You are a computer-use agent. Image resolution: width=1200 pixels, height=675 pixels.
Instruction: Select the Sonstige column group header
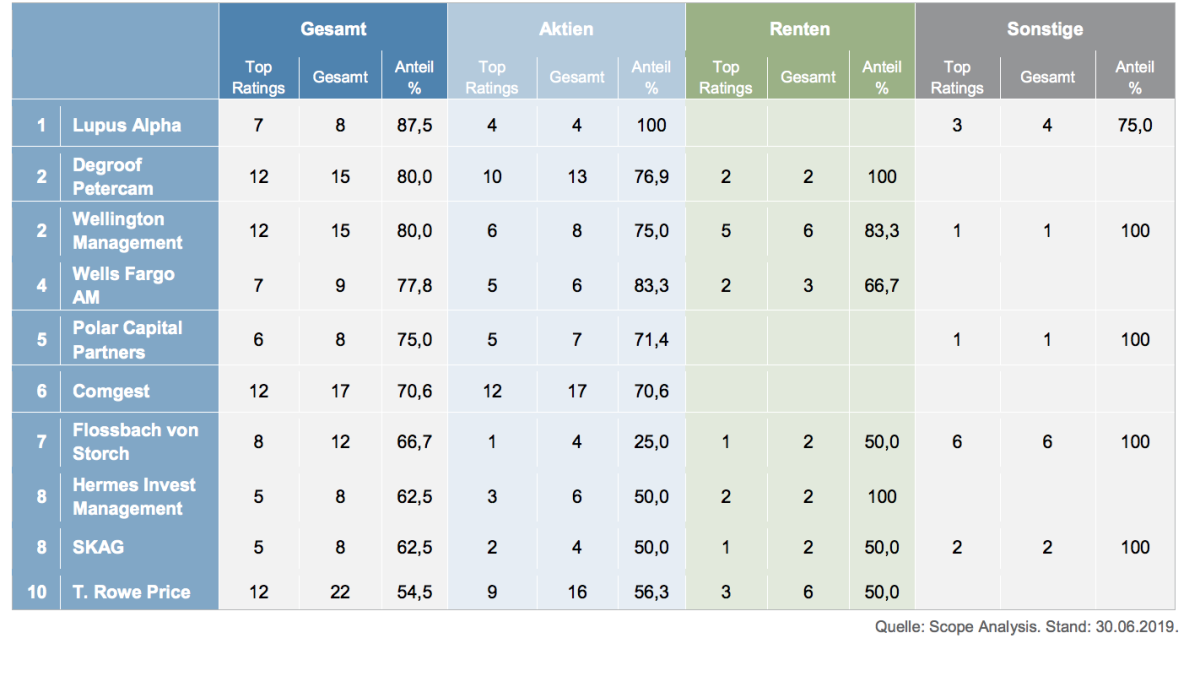pyautogui.click(x=1045, y=29)
